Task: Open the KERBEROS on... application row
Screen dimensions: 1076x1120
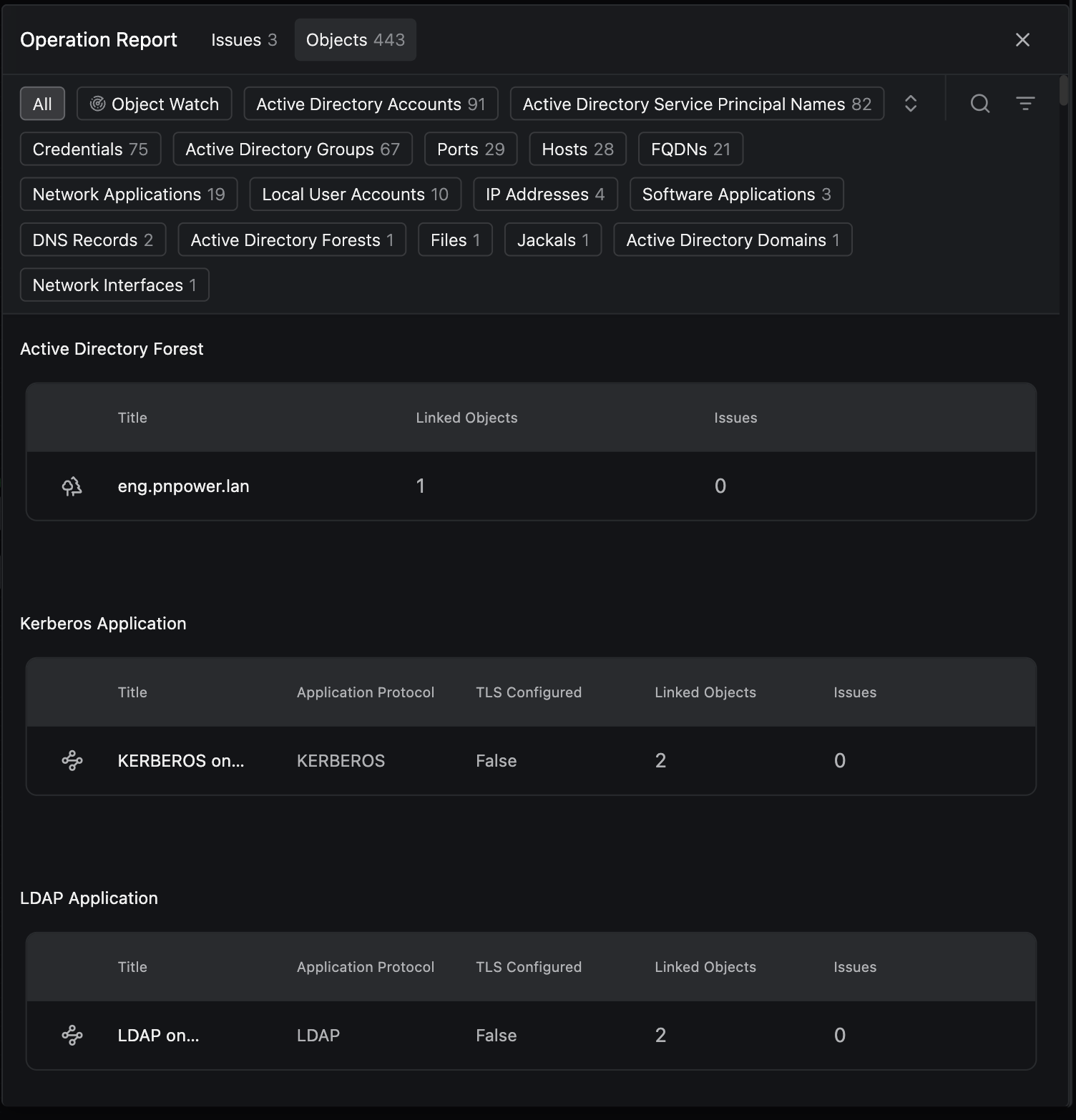Action: [181, 760]
